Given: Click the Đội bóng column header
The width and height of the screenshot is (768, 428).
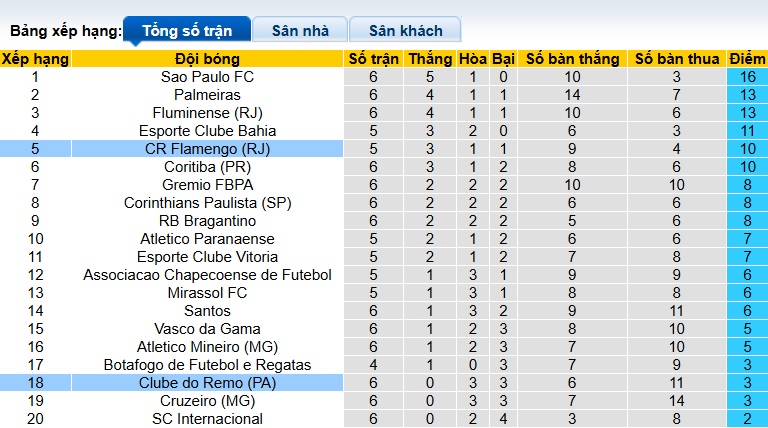Looking at the screenshot, I should (x=207, y=58).
